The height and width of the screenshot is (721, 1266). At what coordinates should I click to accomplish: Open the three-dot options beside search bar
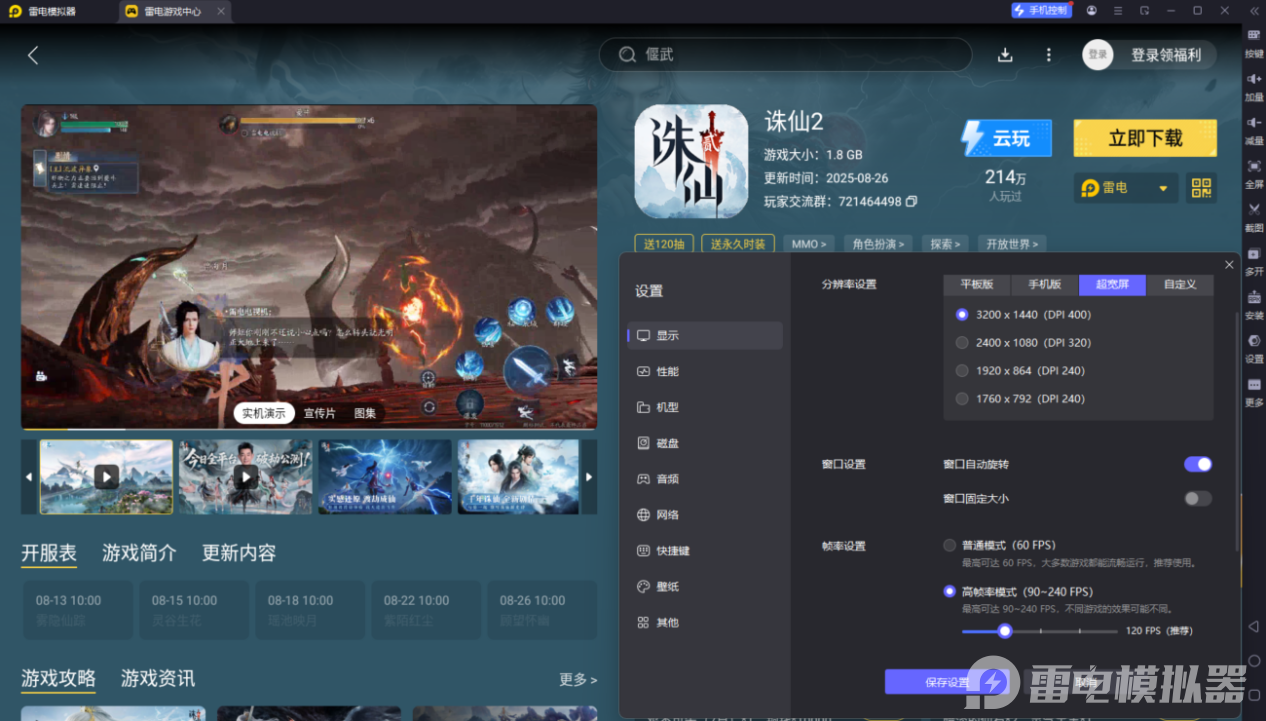tap(1048, 55)
